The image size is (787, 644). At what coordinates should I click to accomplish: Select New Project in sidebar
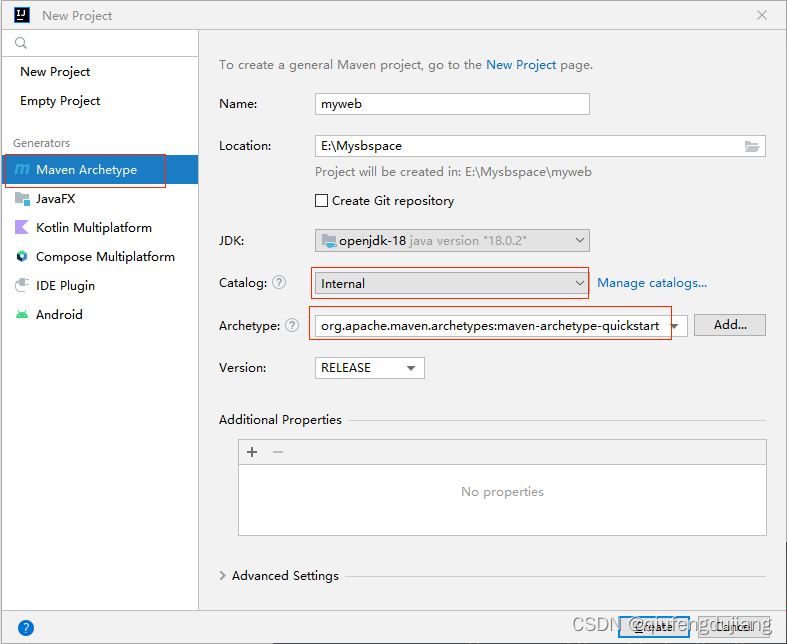tap(55, 72)
